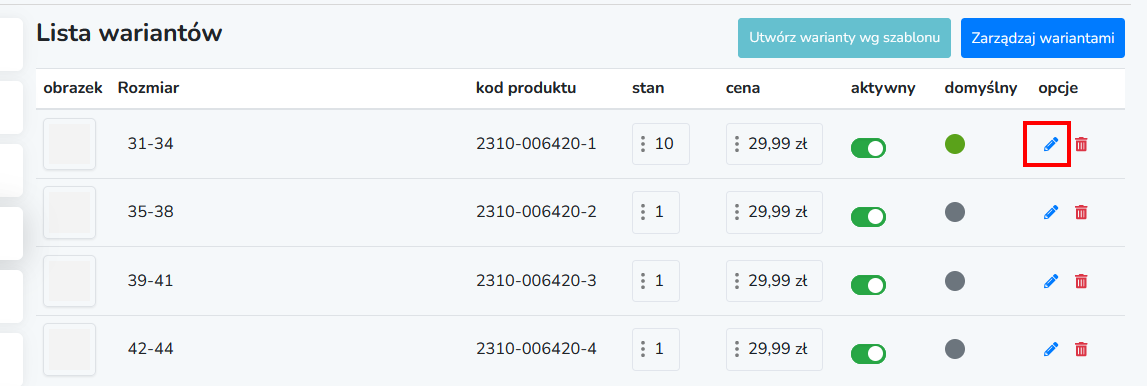
Task: Click the image thumbnail of variant 31-34
Action: 69,144
